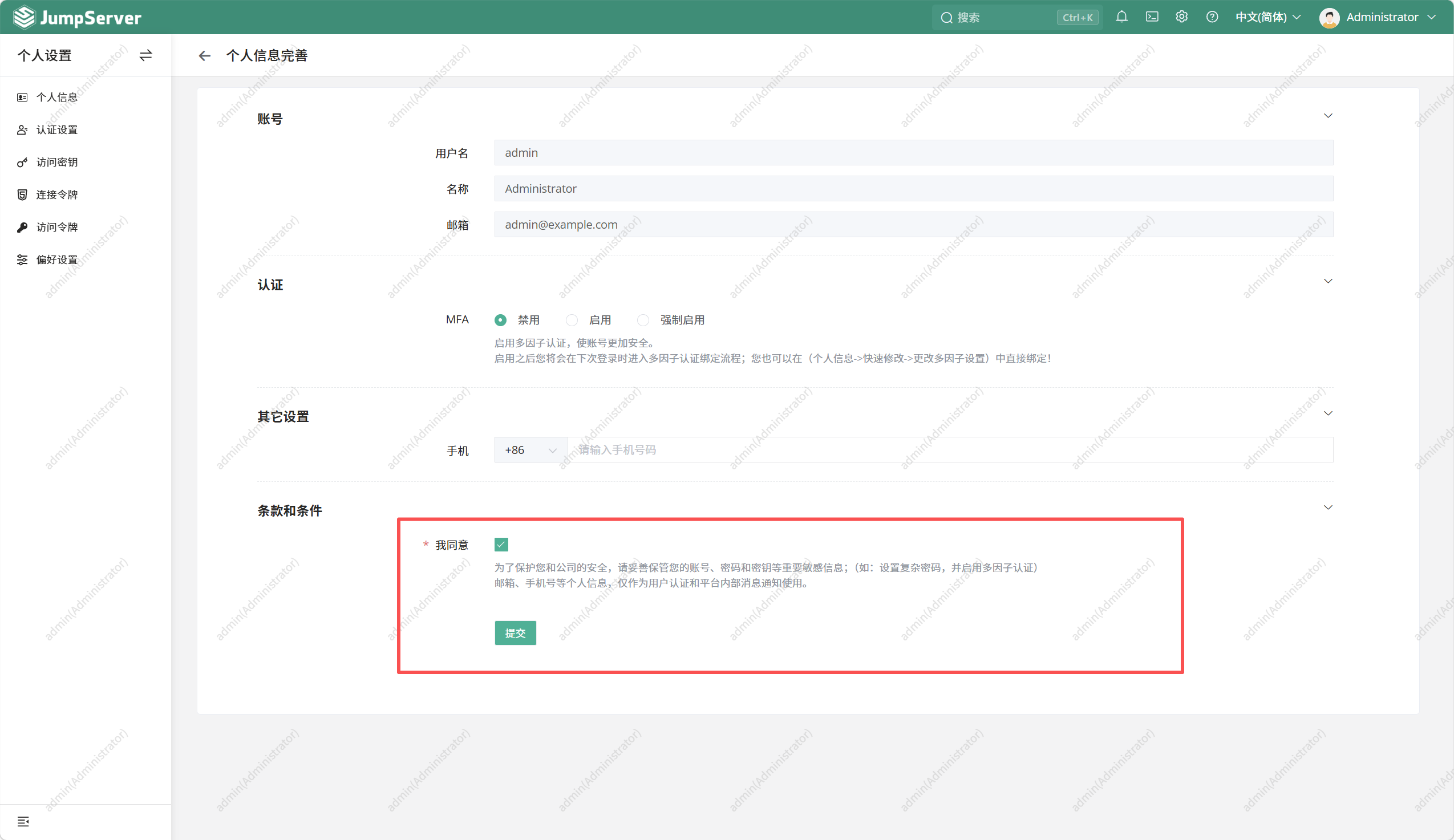Select the 启用 MFA radio option
Image resolution: width=1454 pixels, height=840 pixels.
coord(572,320)
